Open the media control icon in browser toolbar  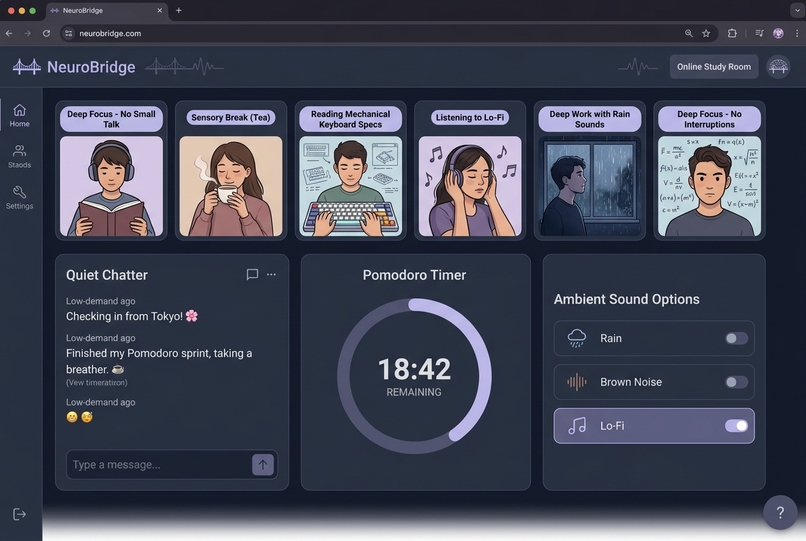[x=759, y=33]
